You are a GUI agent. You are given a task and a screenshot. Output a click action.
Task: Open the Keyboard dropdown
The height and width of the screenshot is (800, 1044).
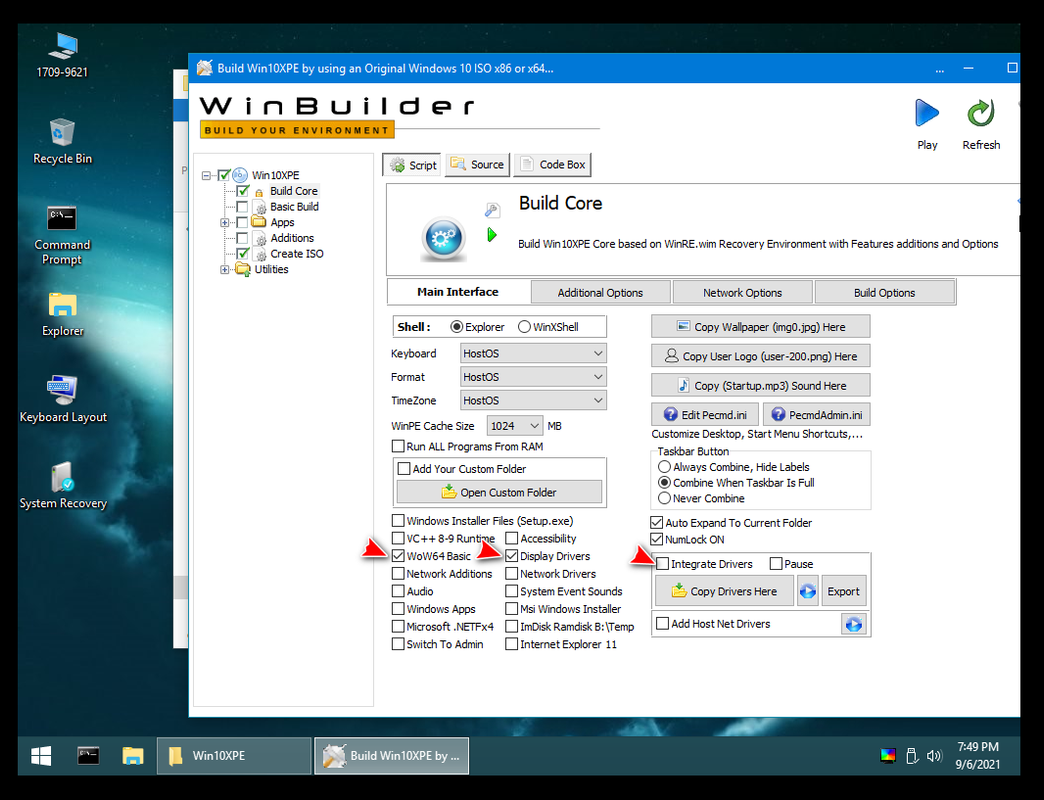coord(533,353)
